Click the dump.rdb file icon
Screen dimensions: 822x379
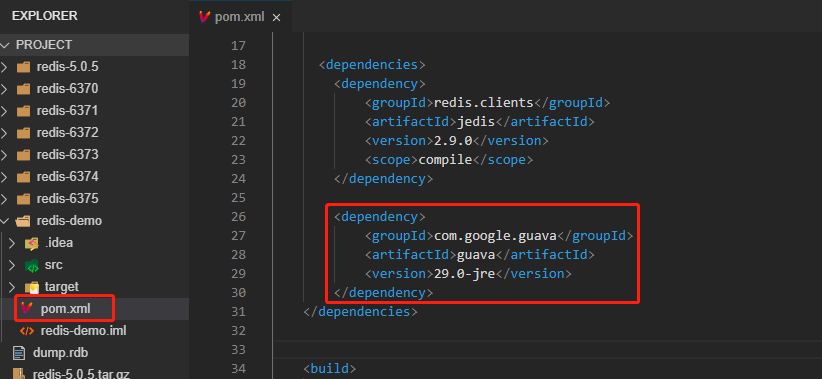click(19, 353)
